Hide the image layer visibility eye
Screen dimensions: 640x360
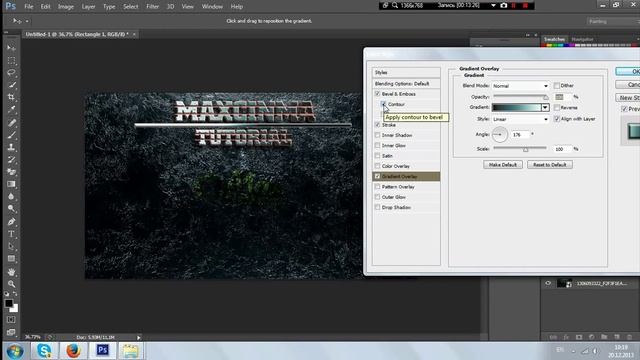[x=548, y=283]
